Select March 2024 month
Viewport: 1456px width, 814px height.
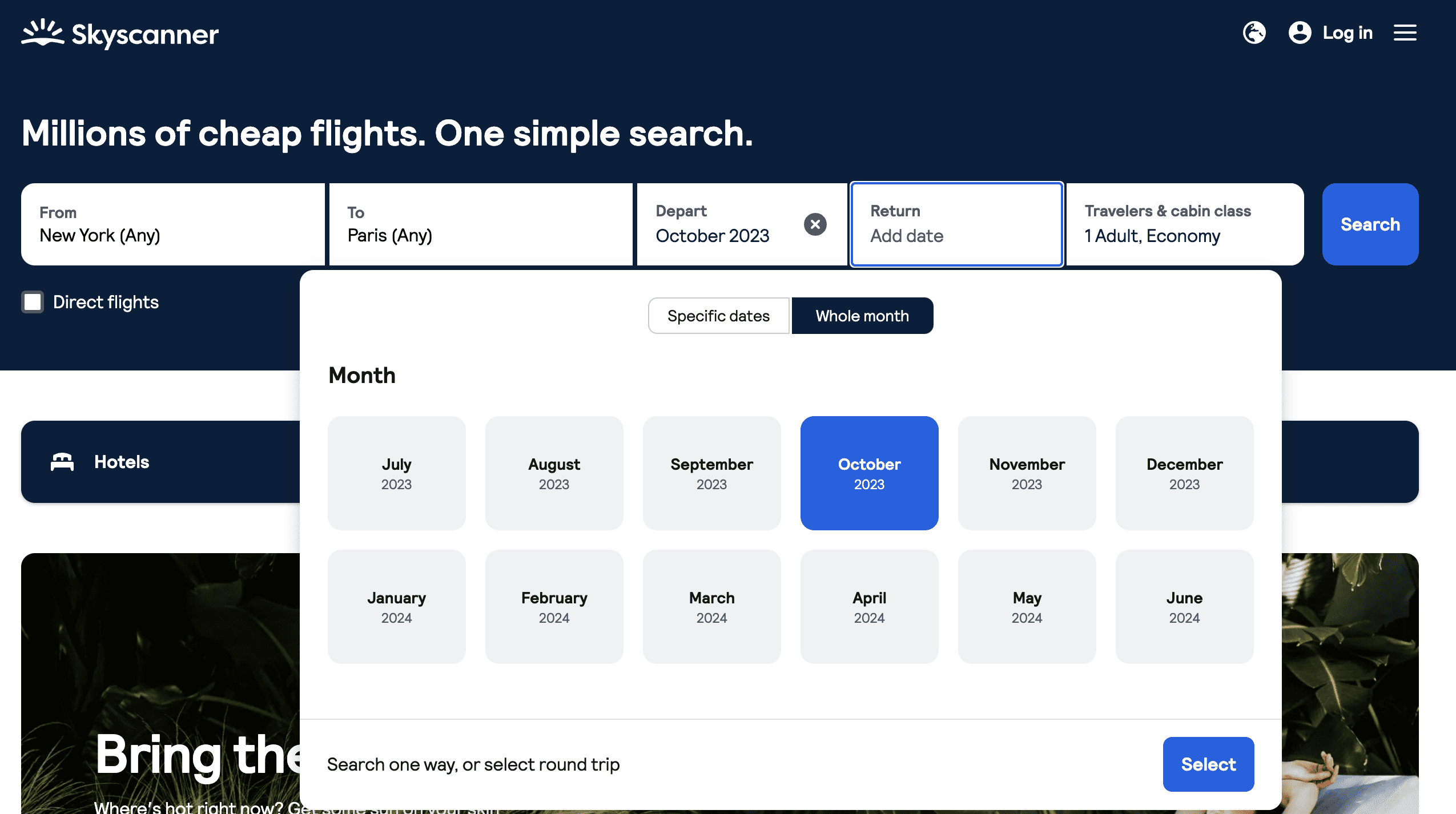tap(712, 606)
